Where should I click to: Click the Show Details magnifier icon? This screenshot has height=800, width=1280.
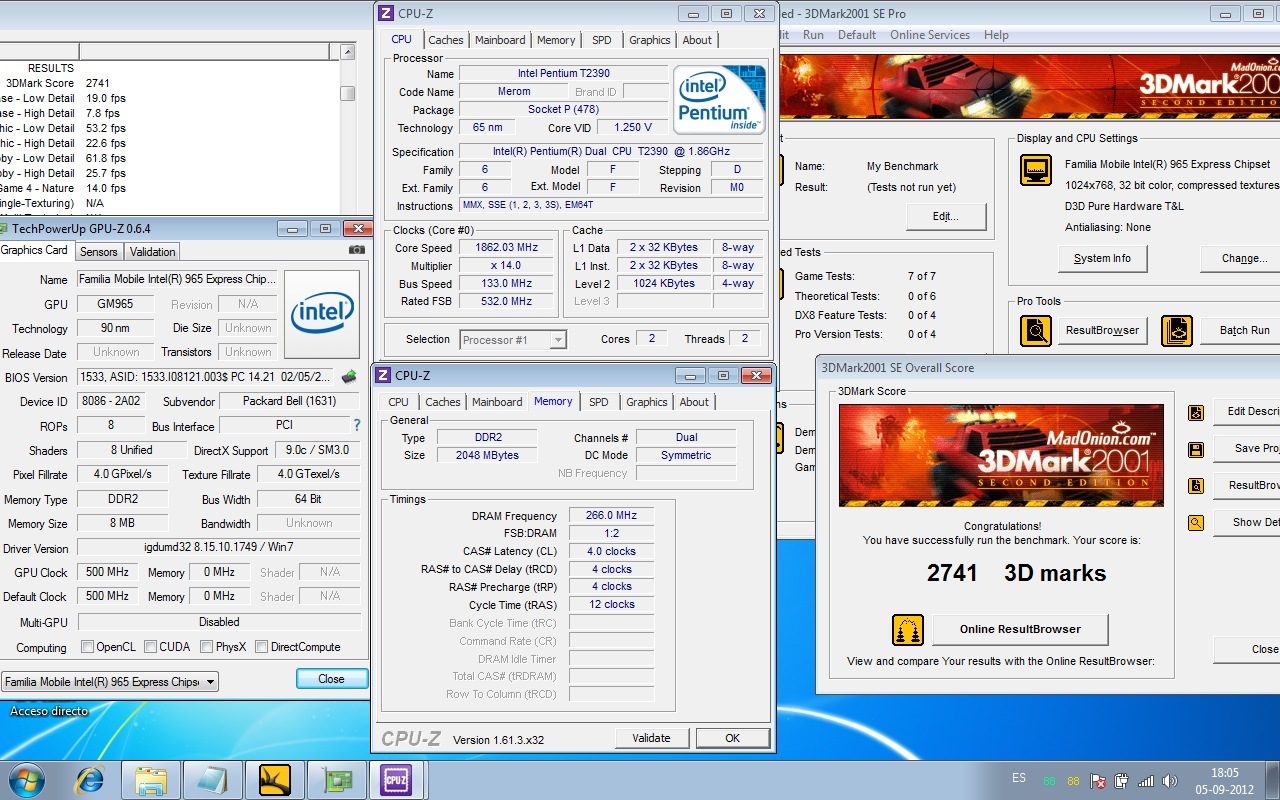tap(1195, 522)
